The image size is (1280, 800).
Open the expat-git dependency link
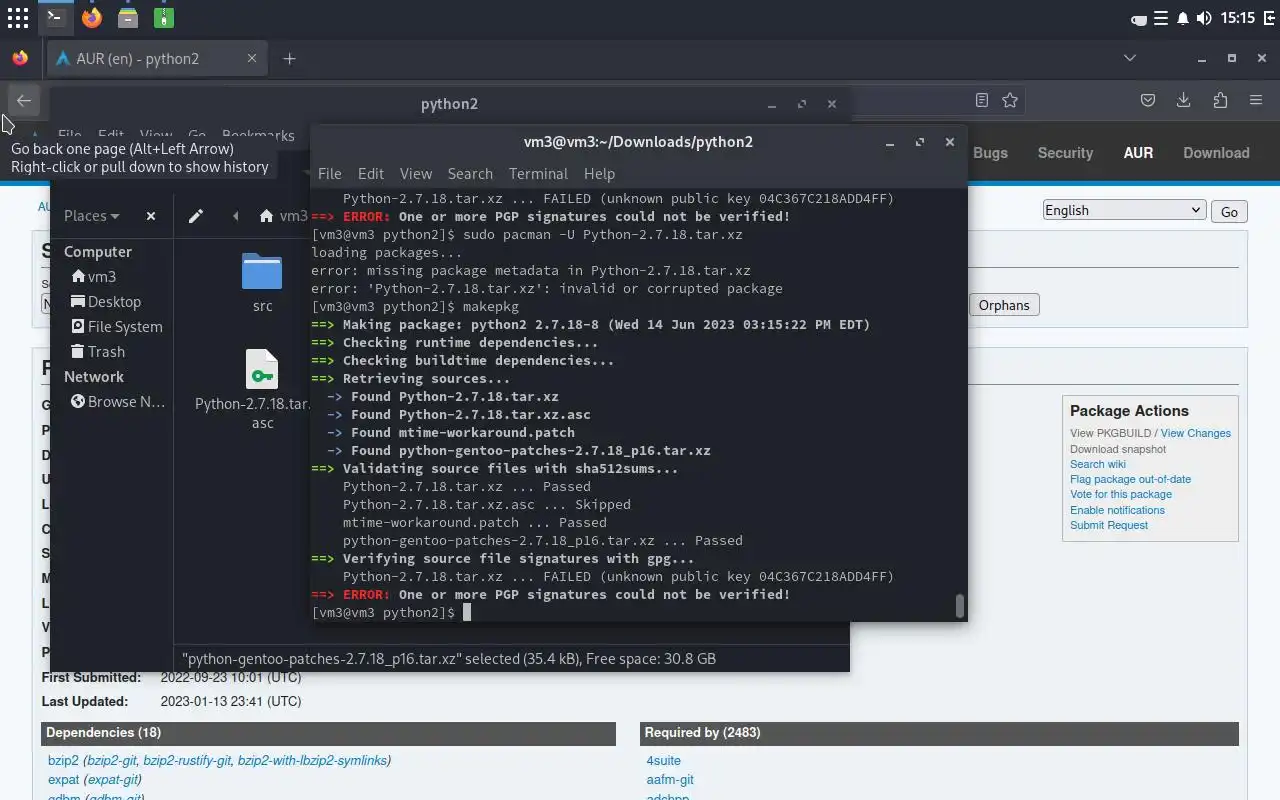tap(112, 779)
